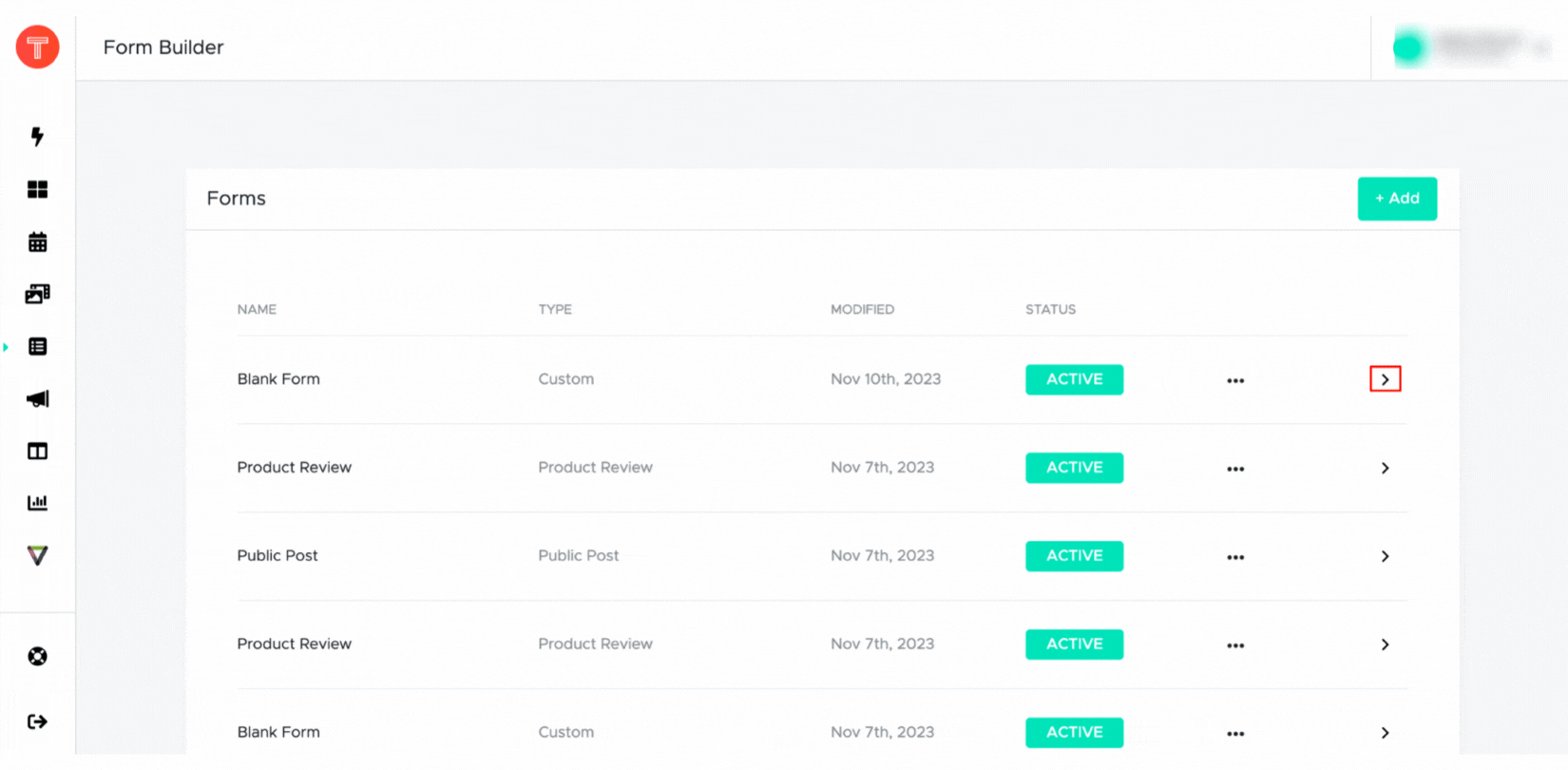Image resolution: width=1568 pixels, height=770 pixels.
Task: Click Public Post in the Type column
Action: pyautogui.click(x=578, y=555)
